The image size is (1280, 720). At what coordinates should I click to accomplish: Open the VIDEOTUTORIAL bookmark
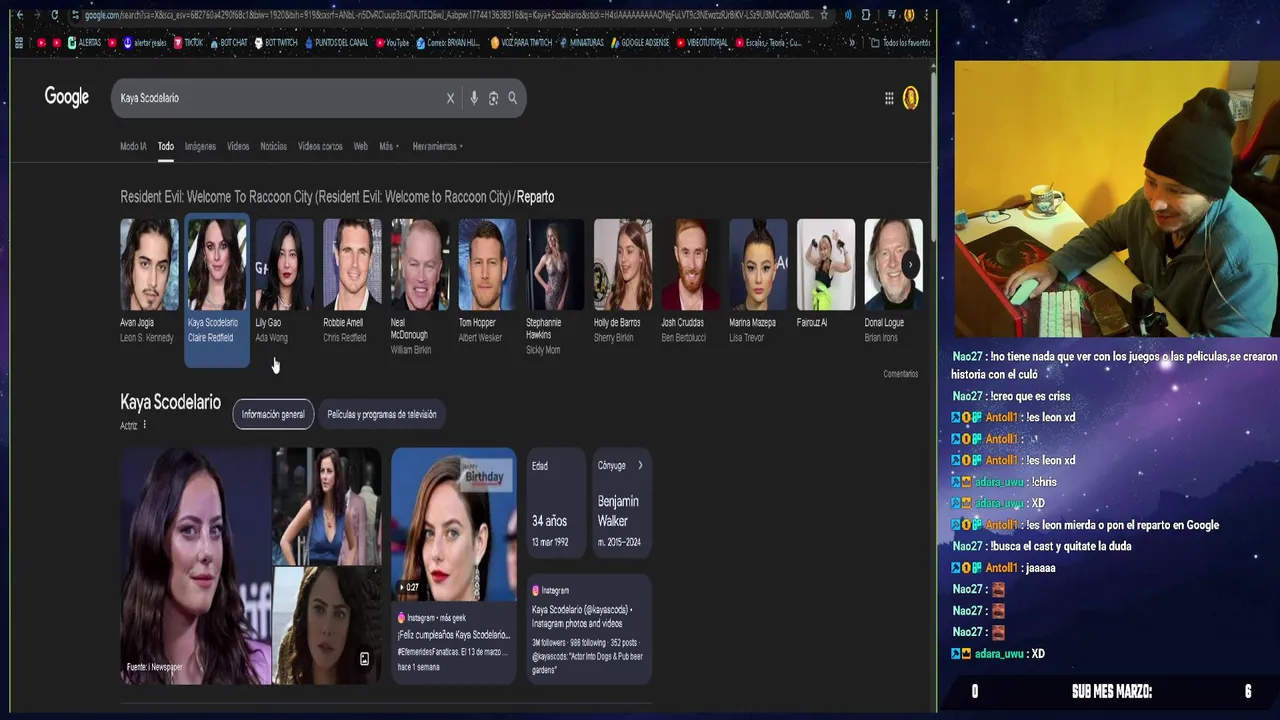702,43
